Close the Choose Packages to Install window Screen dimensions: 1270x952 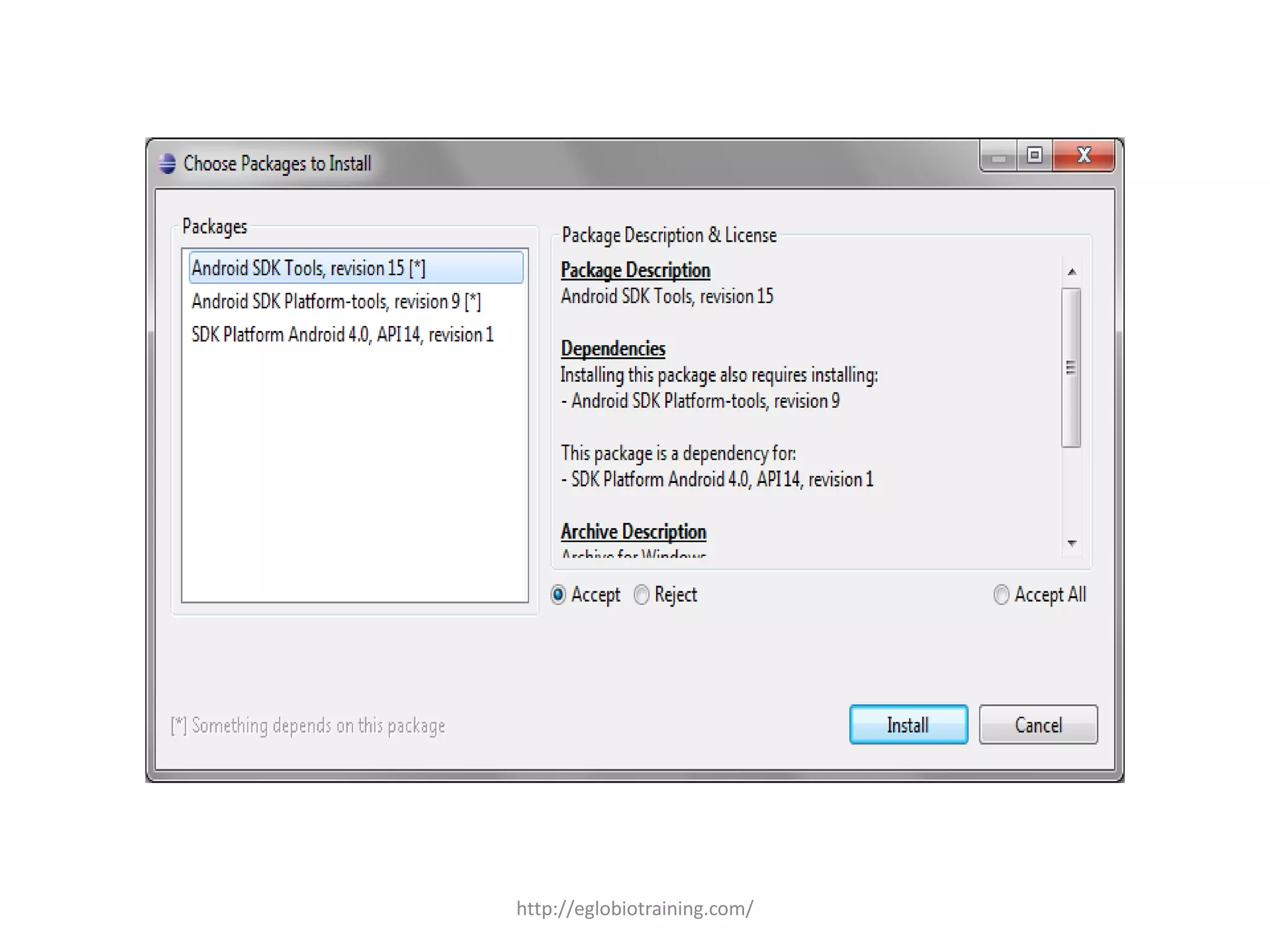click(1083, 156)
